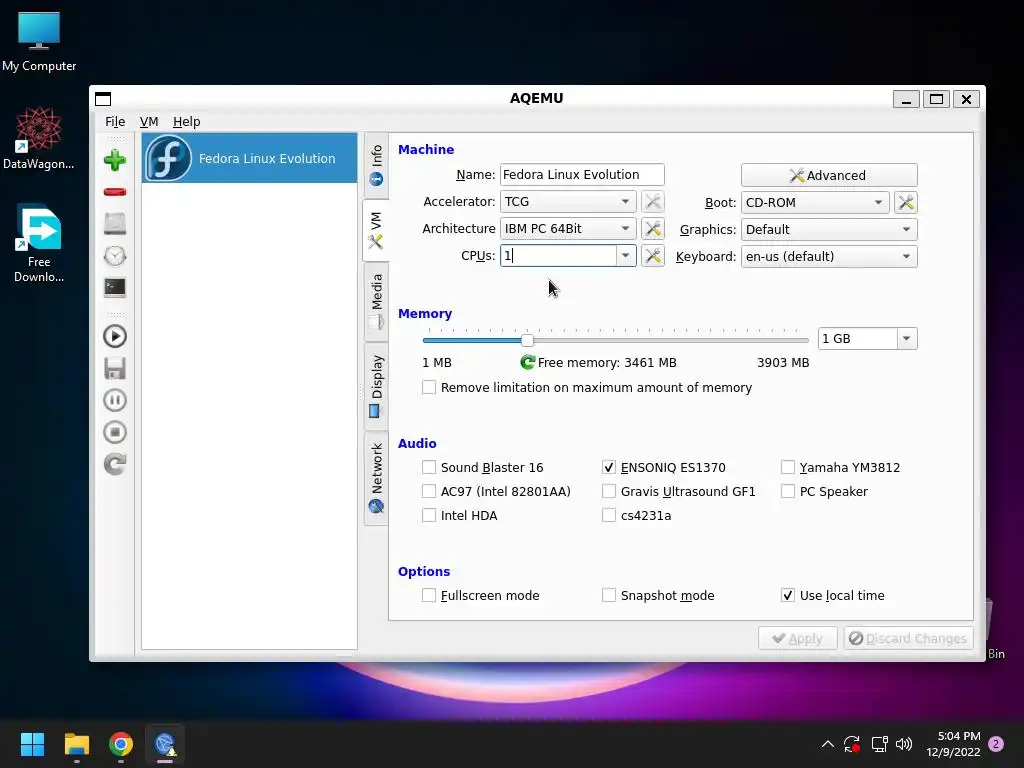The image size is (1024, 768).
Task: Open the clock and date in taskbar
Action: tap(953, 744)
